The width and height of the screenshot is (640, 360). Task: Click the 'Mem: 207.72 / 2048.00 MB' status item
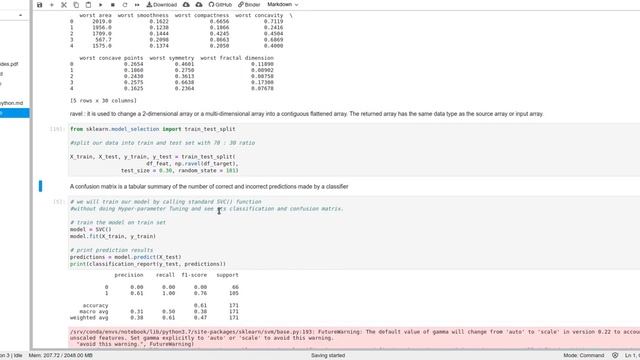[x=60, y=356]
